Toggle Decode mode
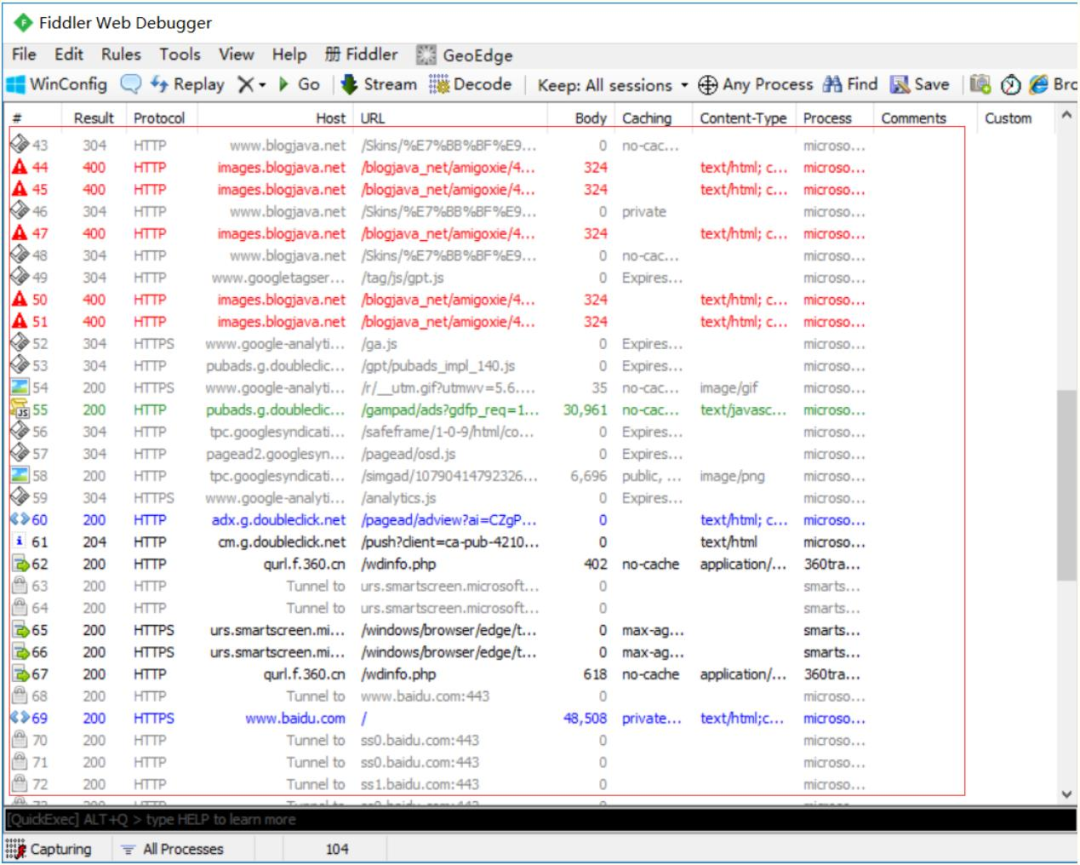1080x865 pixels. click(470, 85)
